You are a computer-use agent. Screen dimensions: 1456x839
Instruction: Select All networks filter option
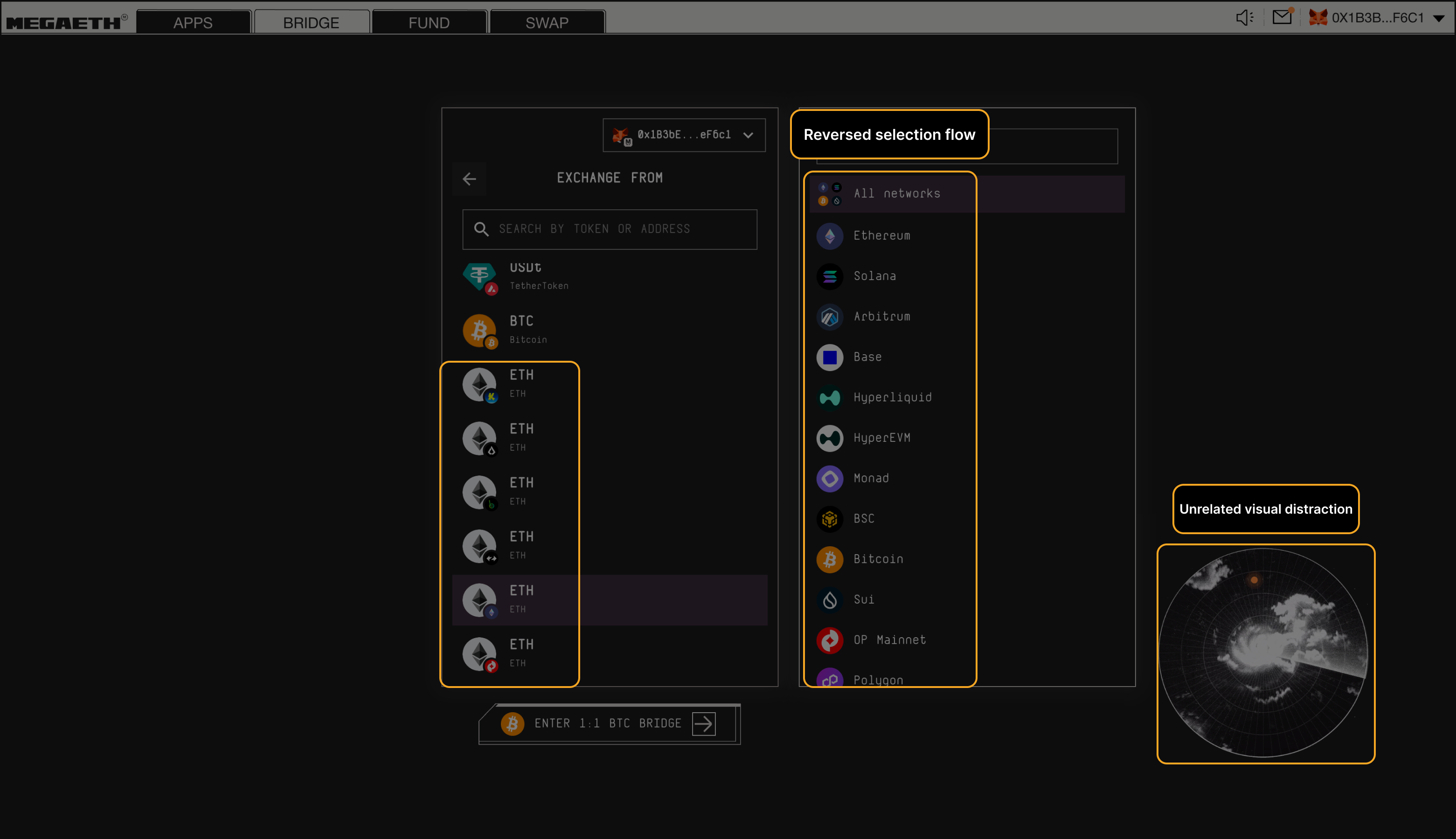click(896, 193)
